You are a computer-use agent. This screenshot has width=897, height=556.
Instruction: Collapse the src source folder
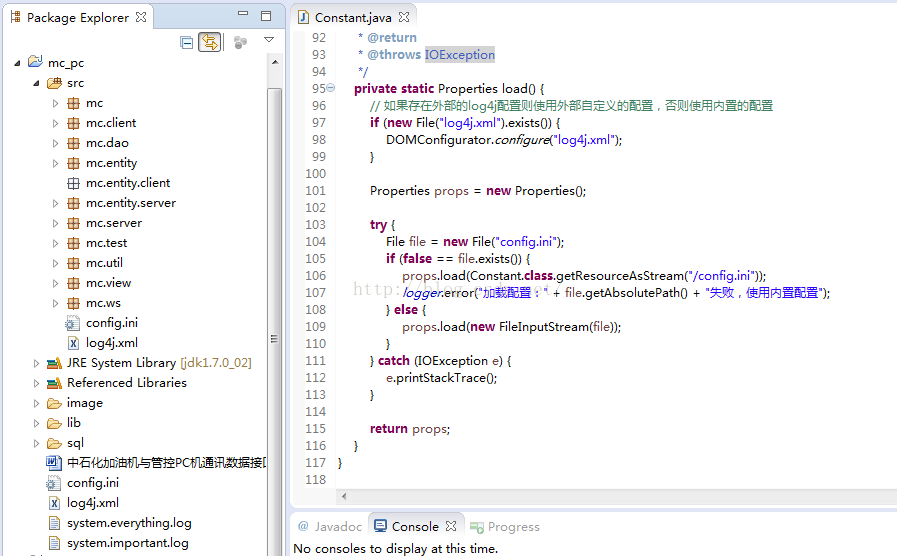pos(36,84)
